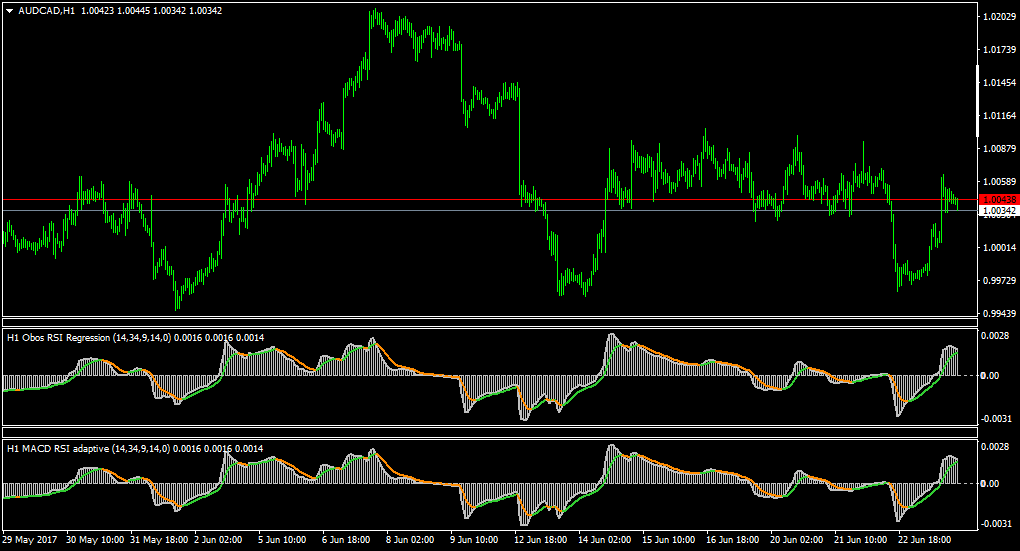Click the 1.02029 price axis label
This screenshot has width=1020, height=551.
click(1000, 16)
